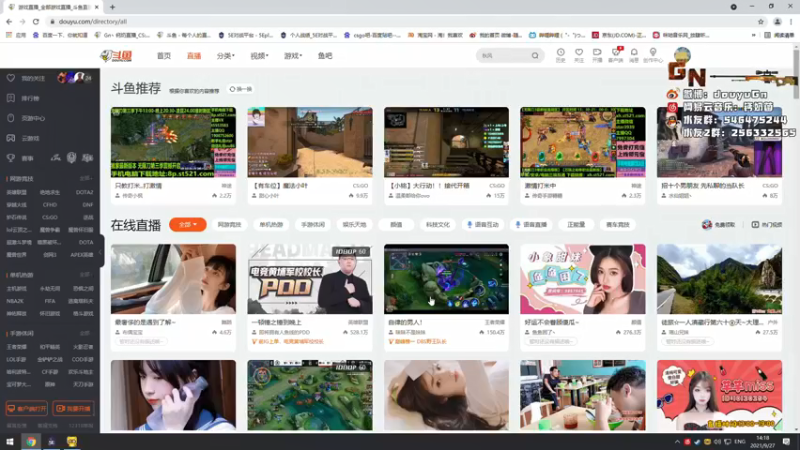This screenshot has width=800, height=450.
Task: Filter live streams by 单机热游
Action: [271, 224]
